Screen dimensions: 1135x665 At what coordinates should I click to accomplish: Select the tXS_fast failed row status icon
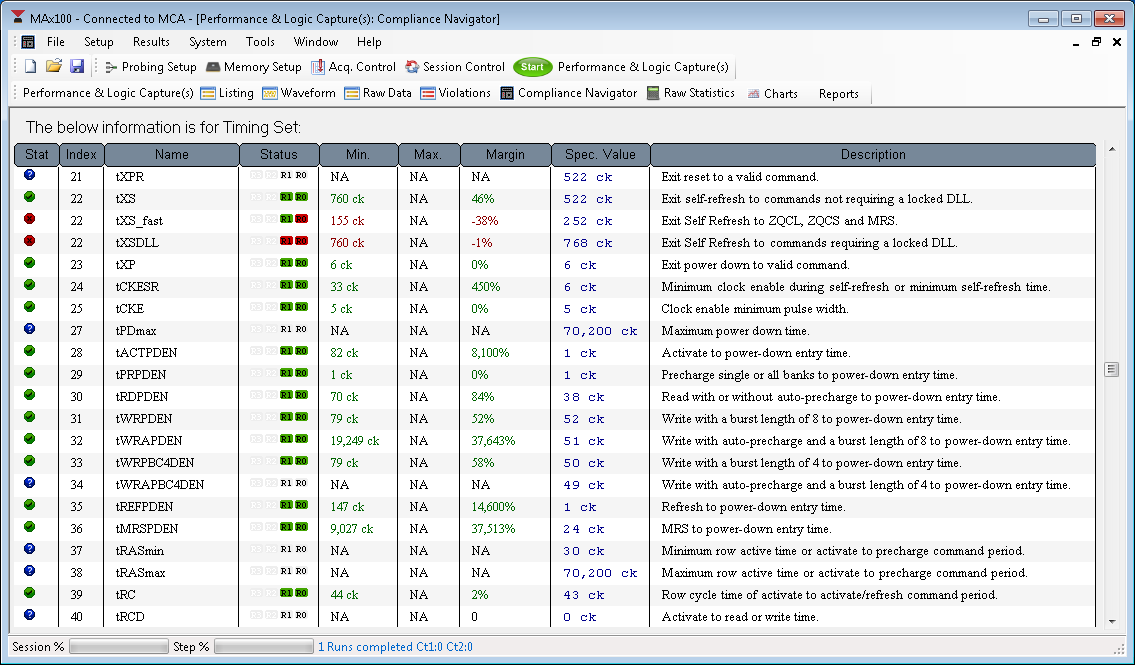pos(30,220)
